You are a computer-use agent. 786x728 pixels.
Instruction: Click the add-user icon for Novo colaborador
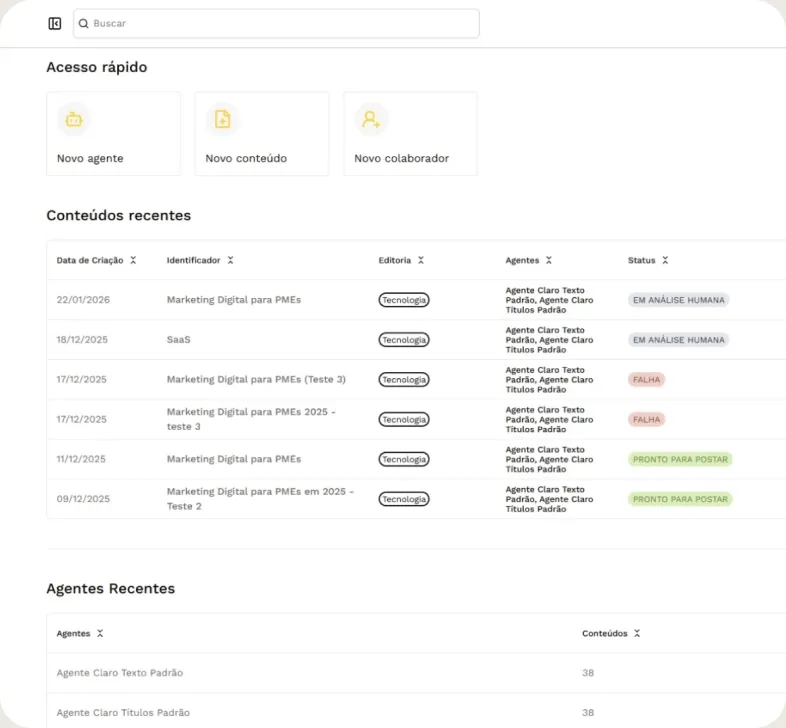[x=371, y=119]
